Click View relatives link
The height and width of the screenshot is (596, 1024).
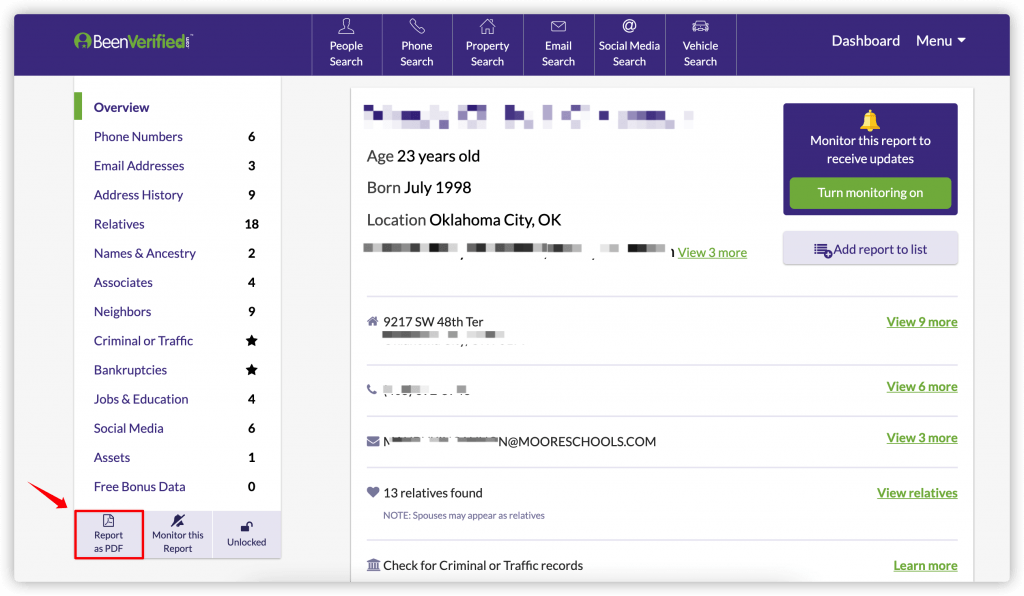click(917, 493)
